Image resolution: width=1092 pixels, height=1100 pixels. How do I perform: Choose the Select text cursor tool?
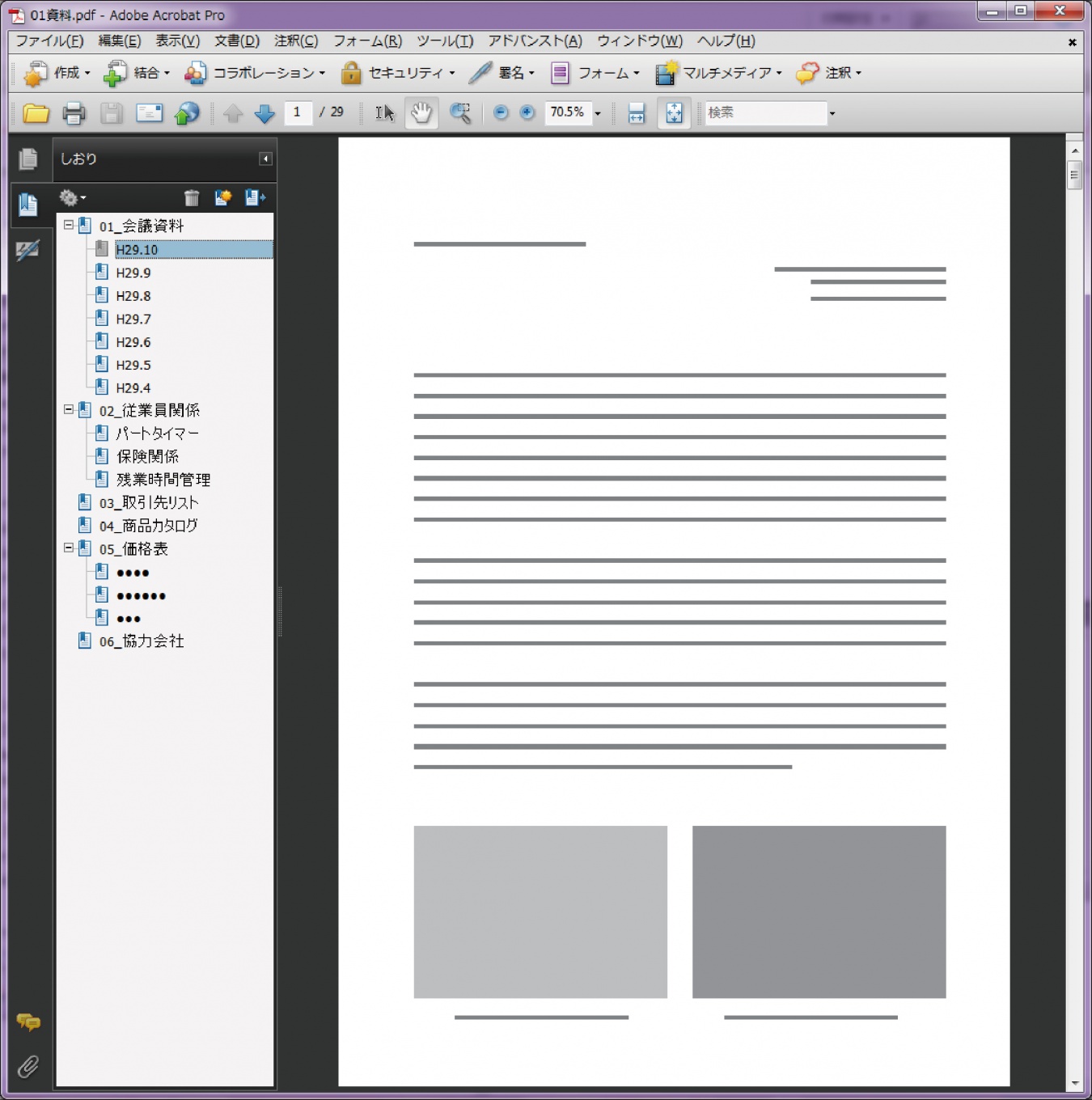point(384,113)
